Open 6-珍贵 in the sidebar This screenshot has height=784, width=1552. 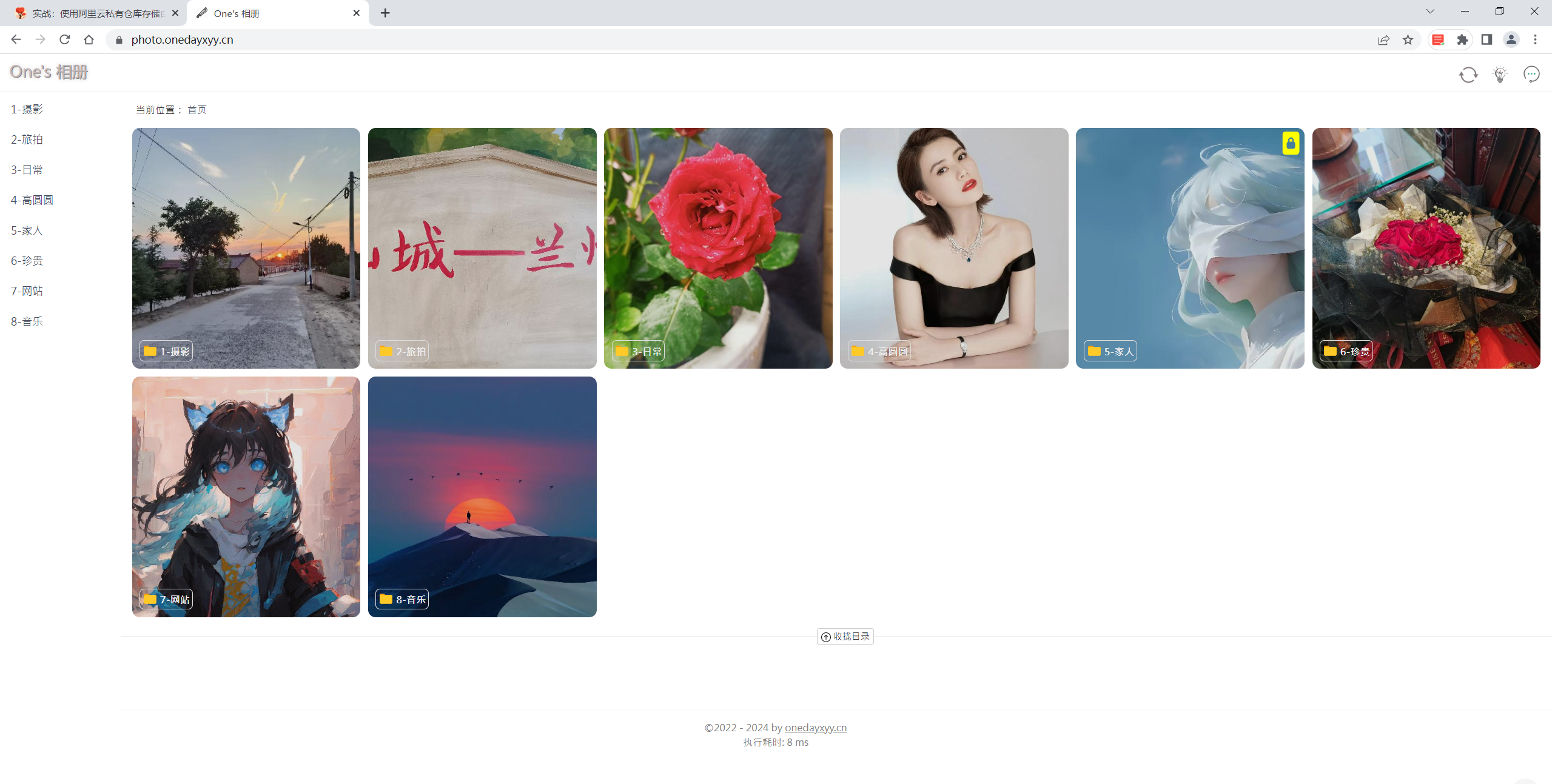click(x=27, y=261)
